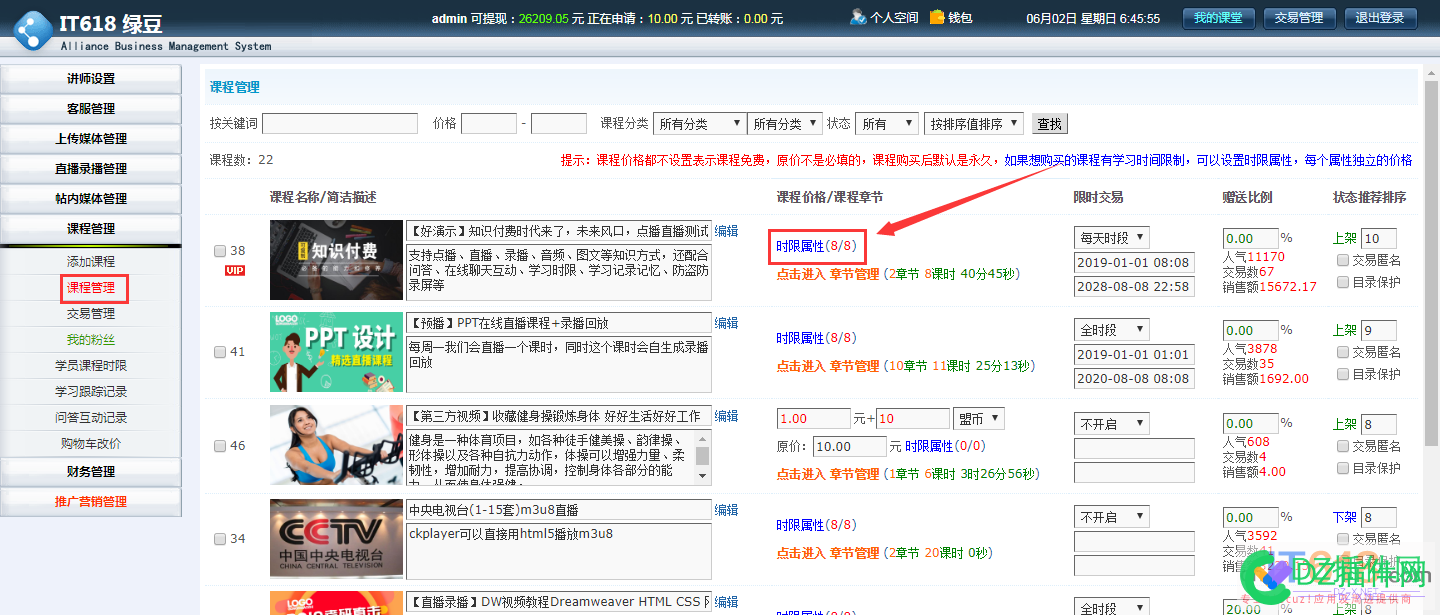The width and height of the screenshot is (1440, 615).
Task: Click 编辑 link for course 38
Action: click(x=727, y=230)
